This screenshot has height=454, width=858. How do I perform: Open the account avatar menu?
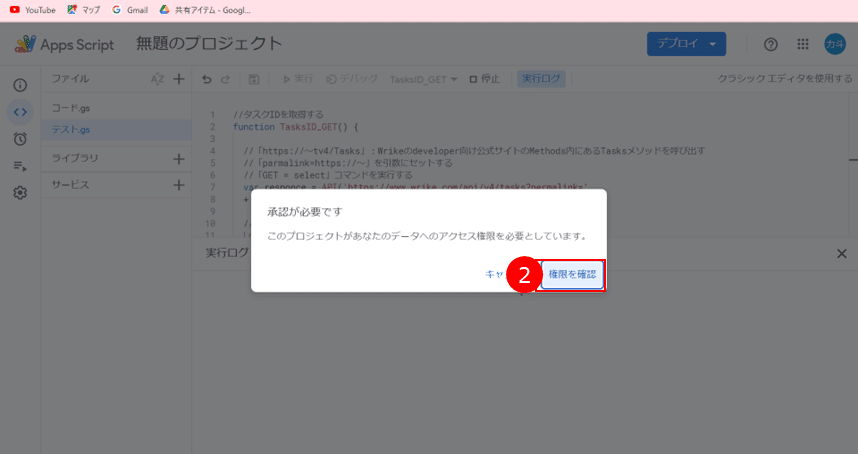[x=835, y=44]
